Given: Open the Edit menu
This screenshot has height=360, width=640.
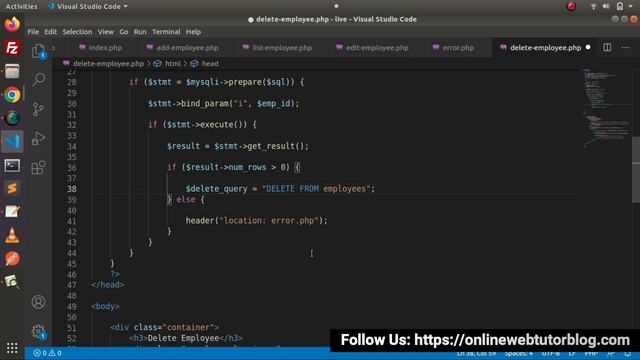Looking at the screenshot, I should click(x=51, y=32).
